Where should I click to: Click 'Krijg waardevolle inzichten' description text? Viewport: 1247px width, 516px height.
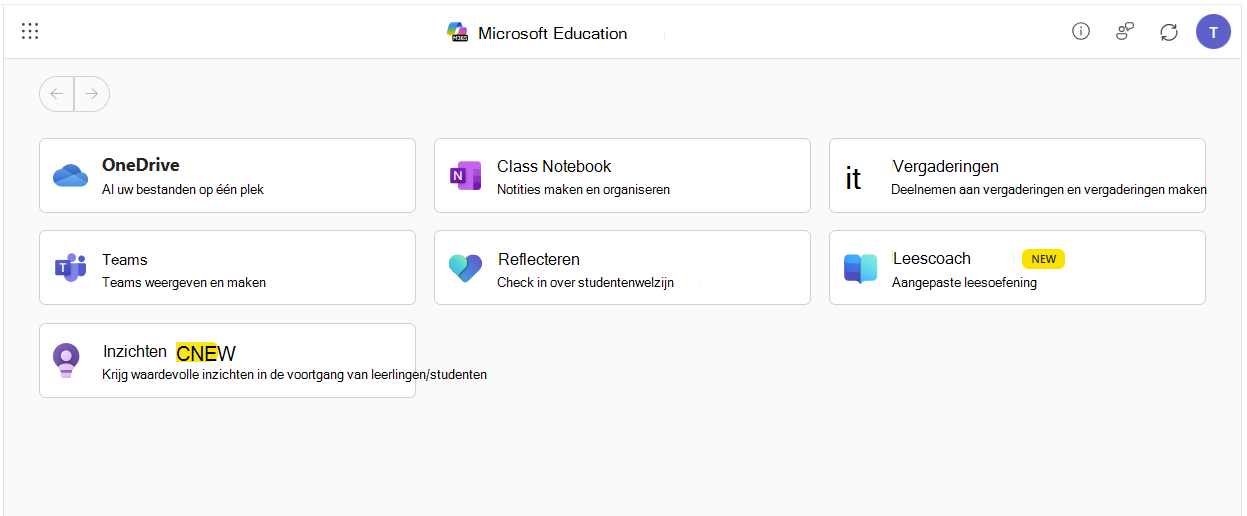click(x=294, y=375)
